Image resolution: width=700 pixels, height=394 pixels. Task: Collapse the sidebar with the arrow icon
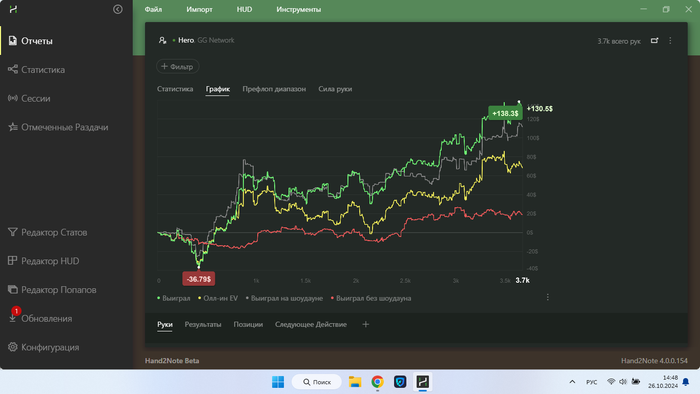click(117, 9)
